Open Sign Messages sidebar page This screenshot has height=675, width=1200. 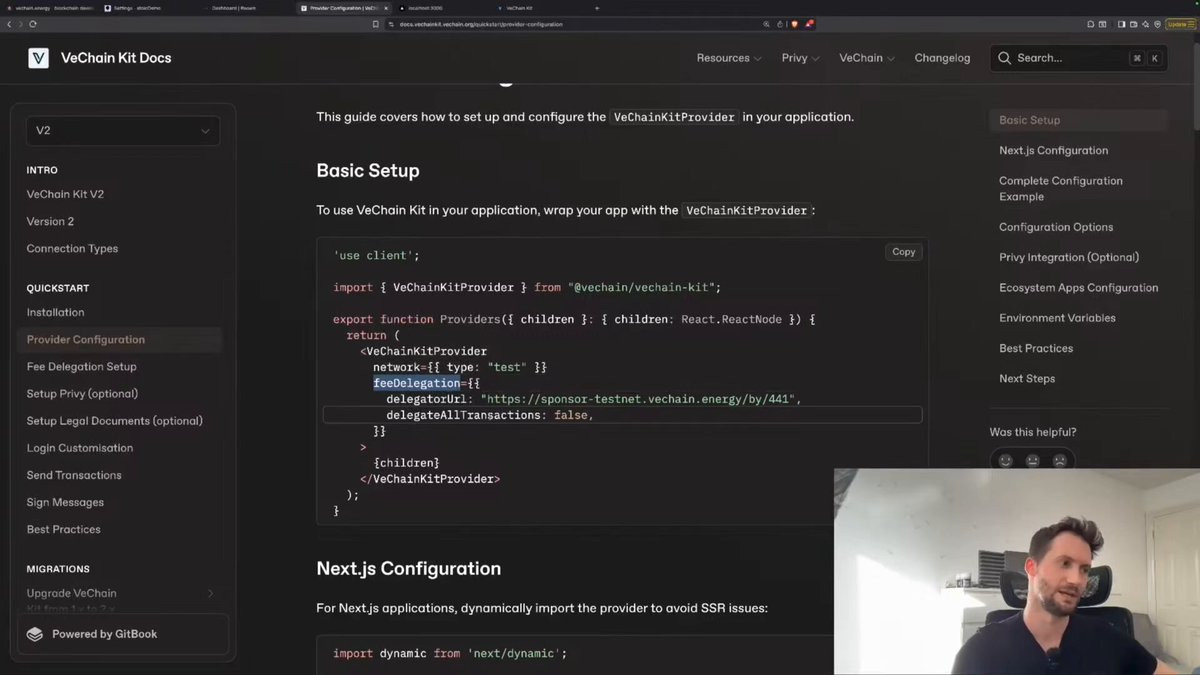click(x=65, y=502)
